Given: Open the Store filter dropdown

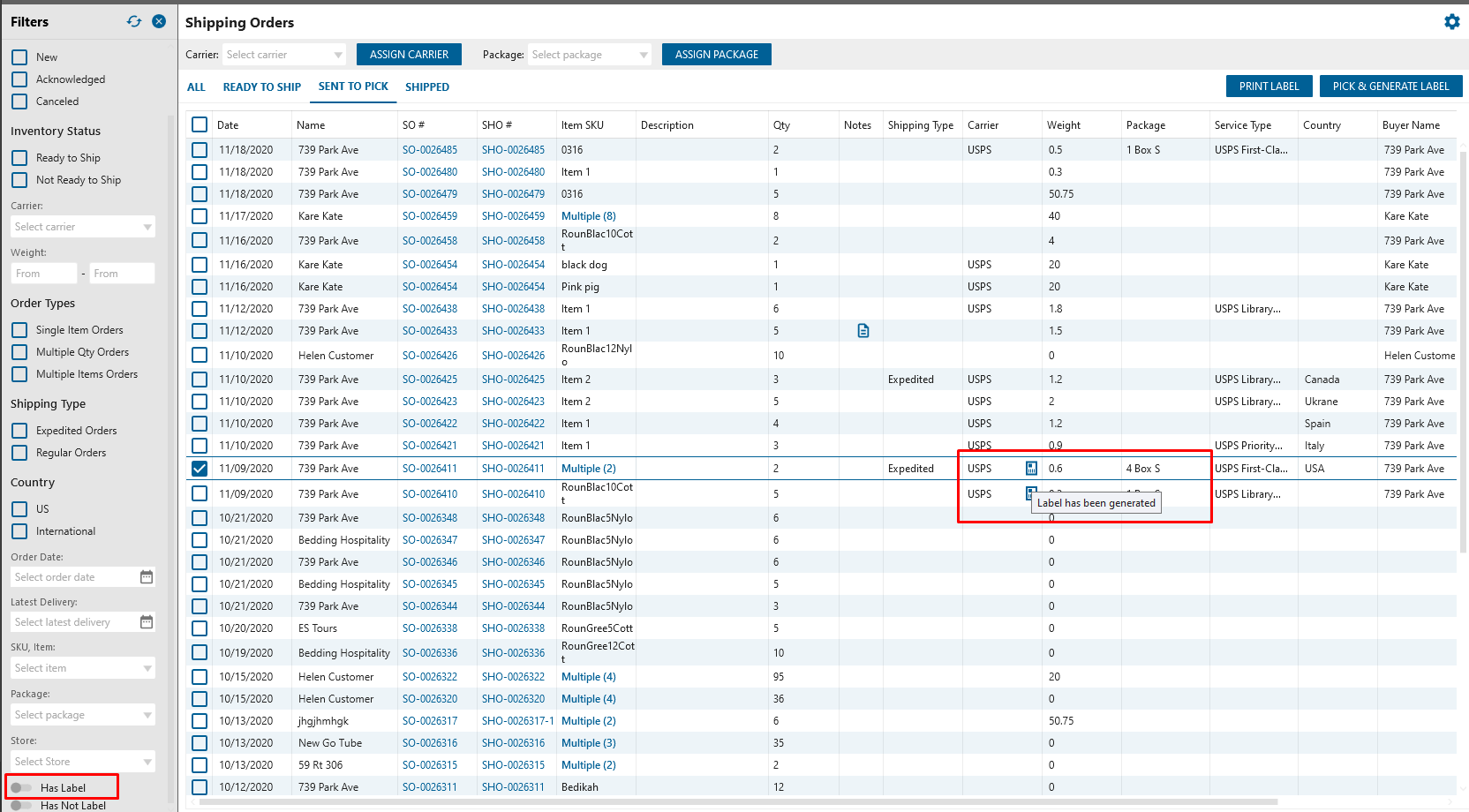Looking at the screenshot, I should click(83, 762).
